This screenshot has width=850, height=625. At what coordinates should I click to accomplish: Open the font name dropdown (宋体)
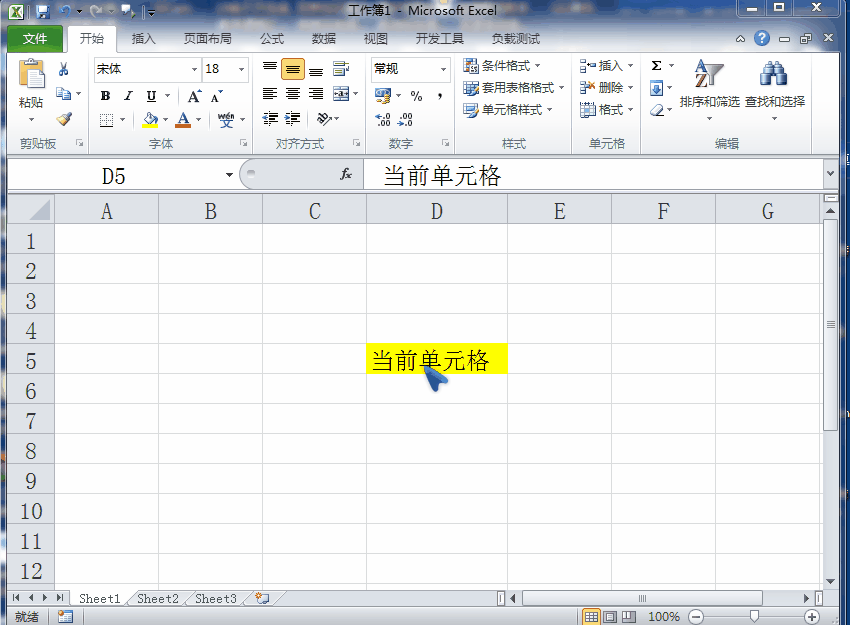(194, 69)
